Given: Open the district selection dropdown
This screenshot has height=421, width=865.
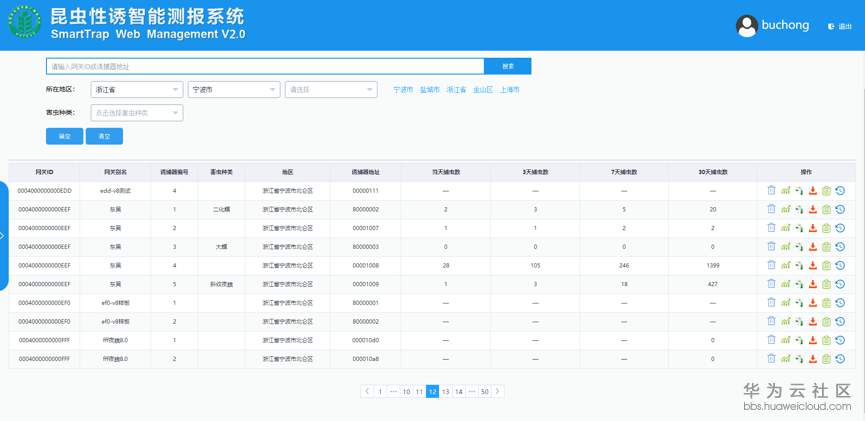Looking at the screenshot, I should click(331, 89).
